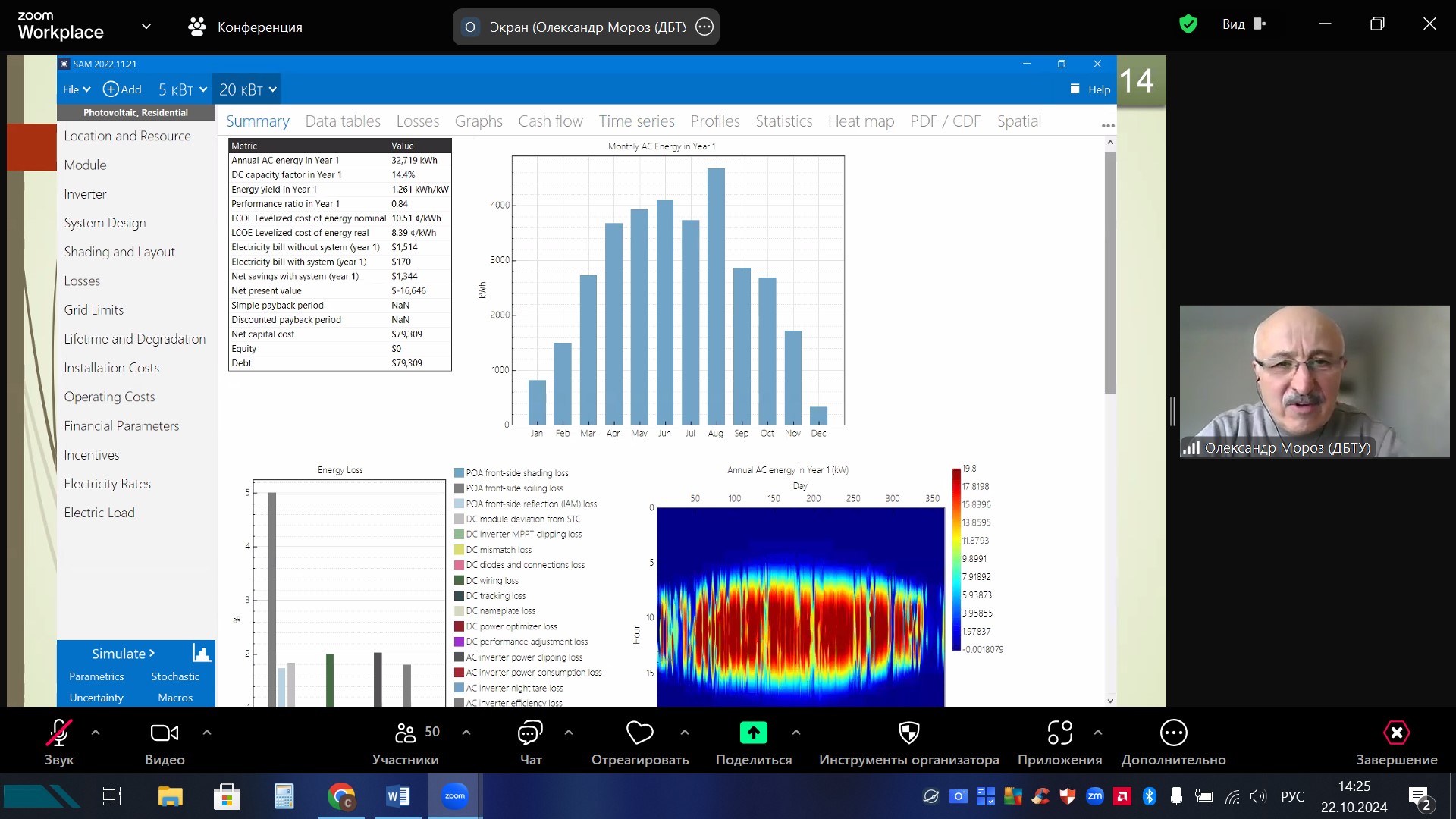Expand the arrow next to Звук
The height and width of the screenshot is (819, 1456).
click(x=96, y=733)
